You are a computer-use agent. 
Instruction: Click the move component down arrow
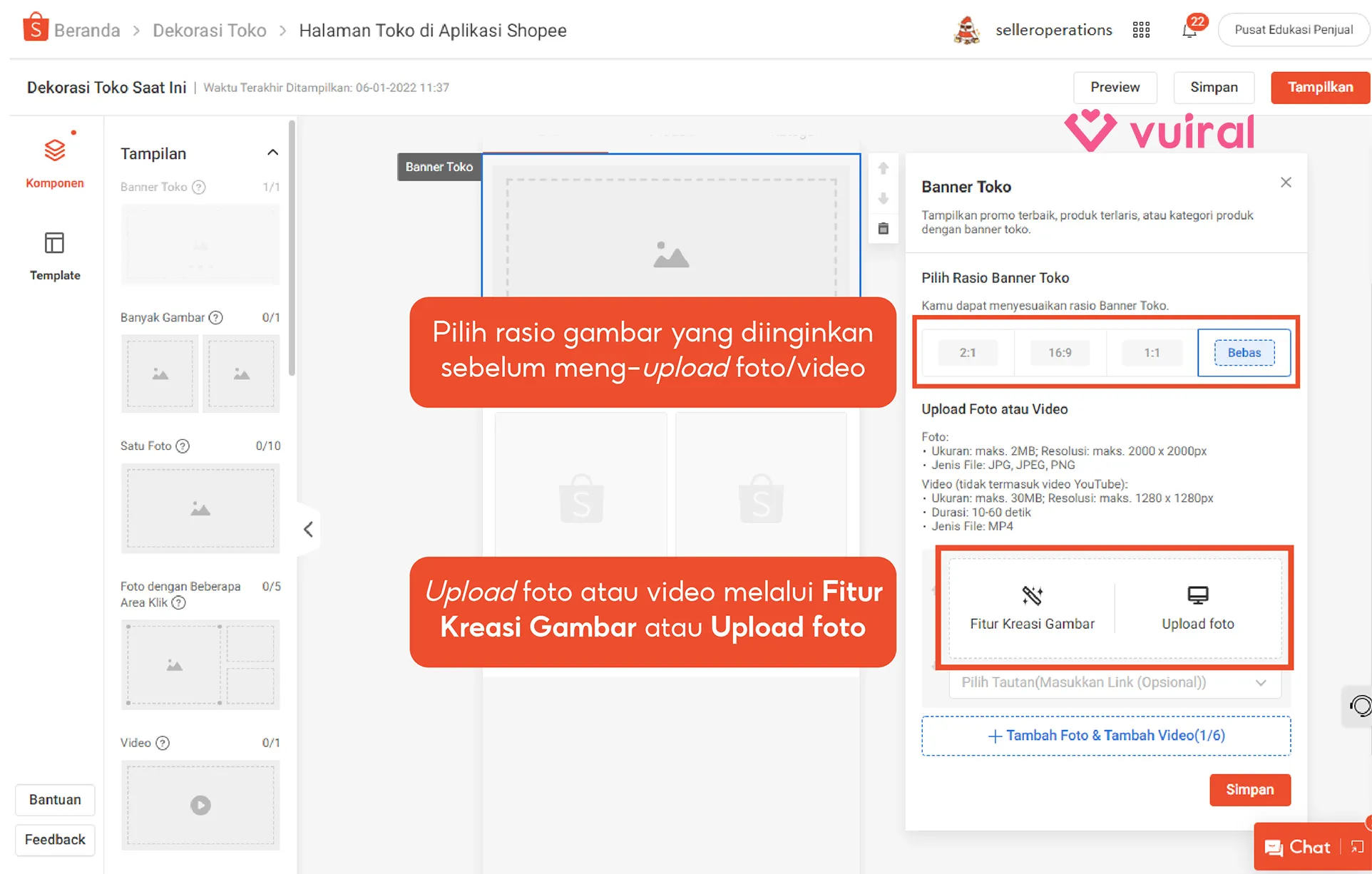click(884, 198)
